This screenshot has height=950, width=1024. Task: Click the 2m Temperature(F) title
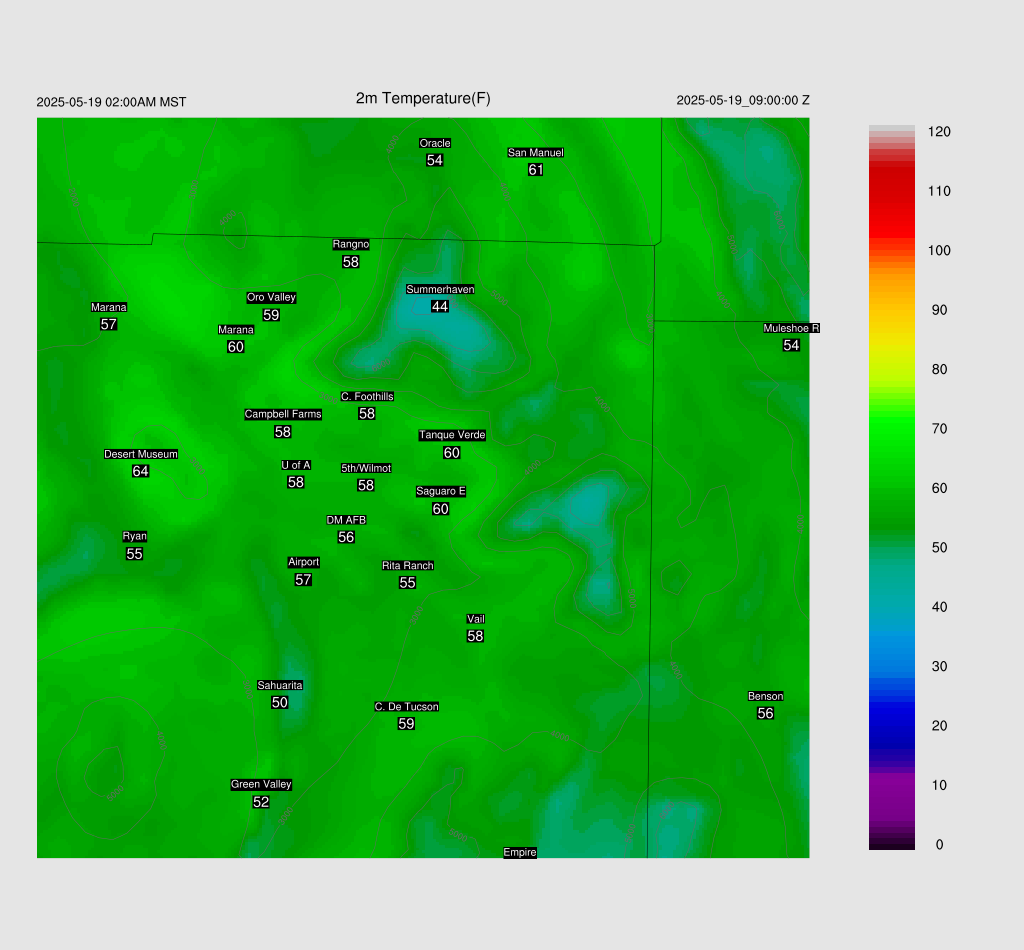pos(423,98)
